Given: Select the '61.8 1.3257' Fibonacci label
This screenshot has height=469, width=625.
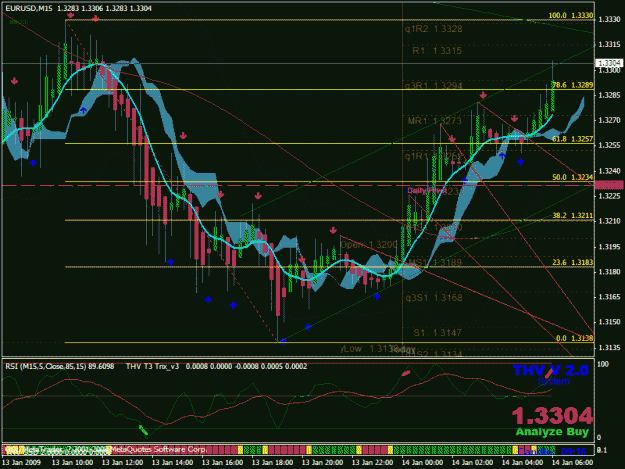Looking at the screenshot, I should coord(573,139).
